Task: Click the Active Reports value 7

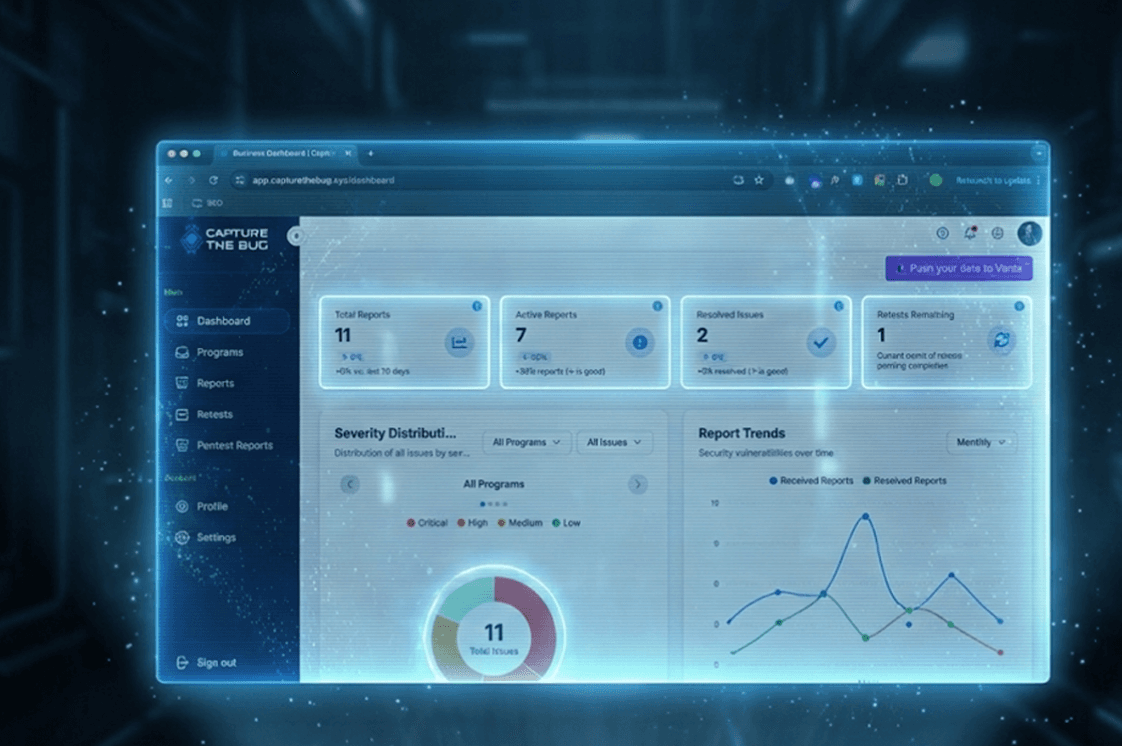Action: [521, 335]
